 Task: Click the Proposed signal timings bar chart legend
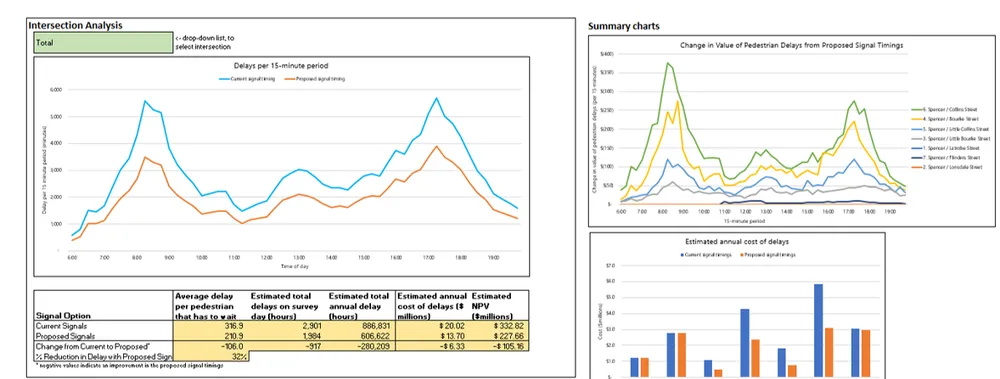coord(767,255)
